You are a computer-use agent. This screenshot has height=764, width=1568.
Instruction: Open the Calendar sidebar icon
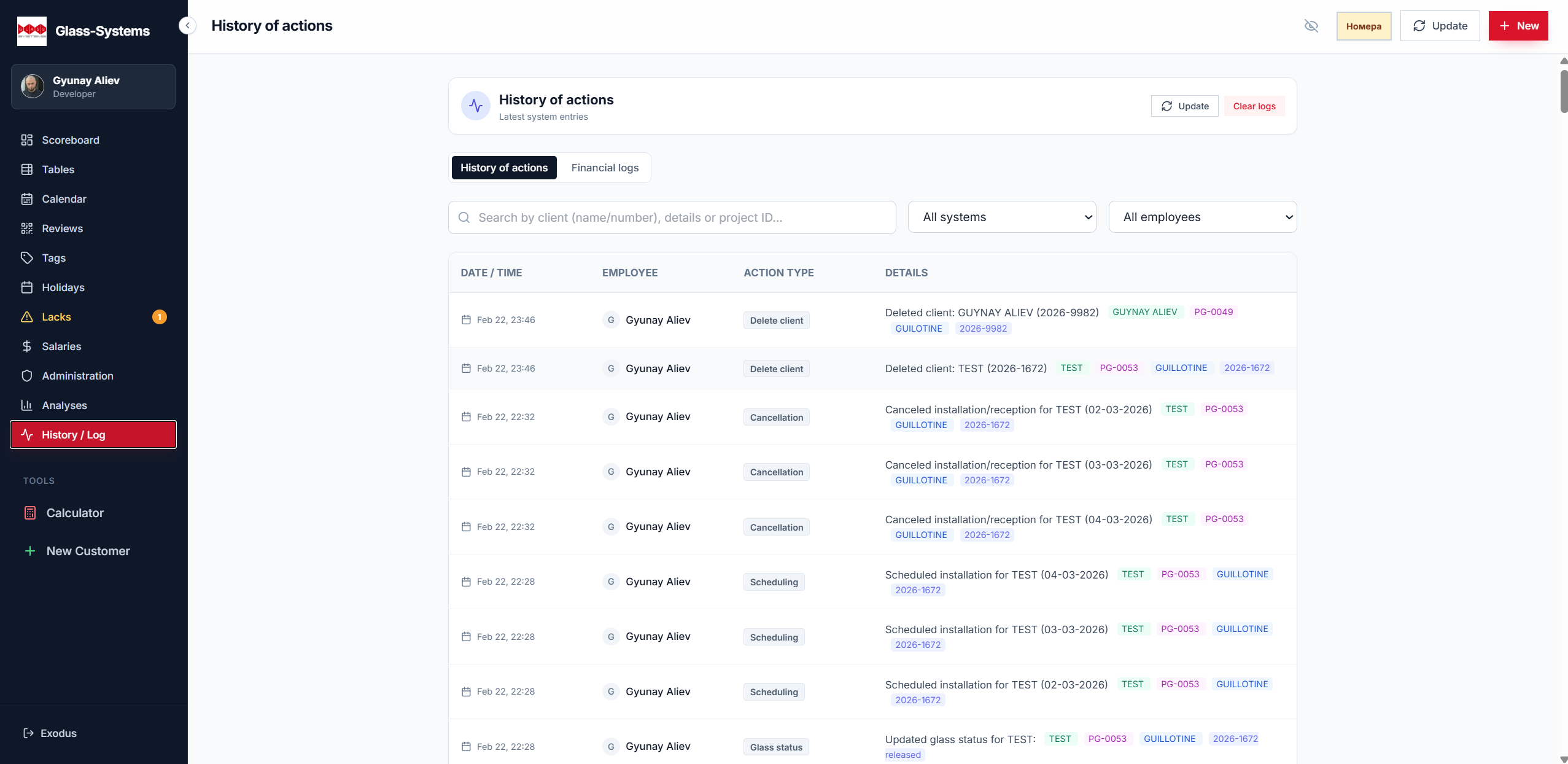point(26,199)
